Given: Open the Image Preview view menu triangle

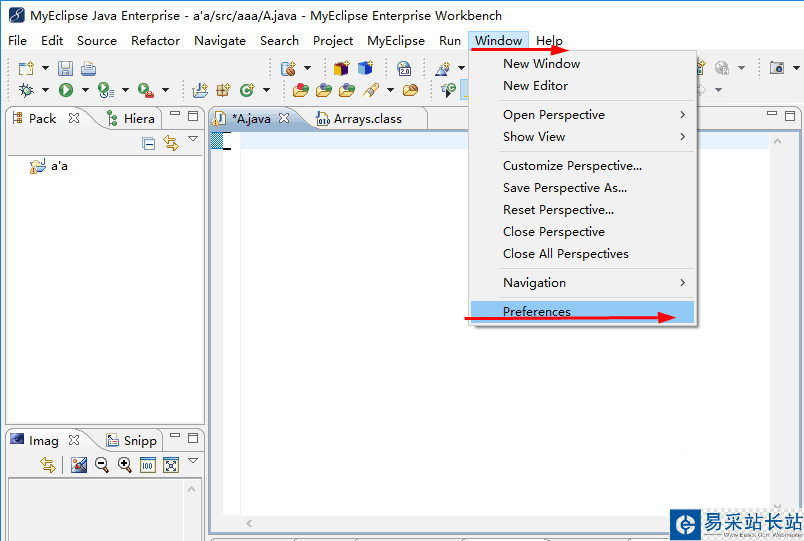Looking at the screenshot, I should 193,460.
